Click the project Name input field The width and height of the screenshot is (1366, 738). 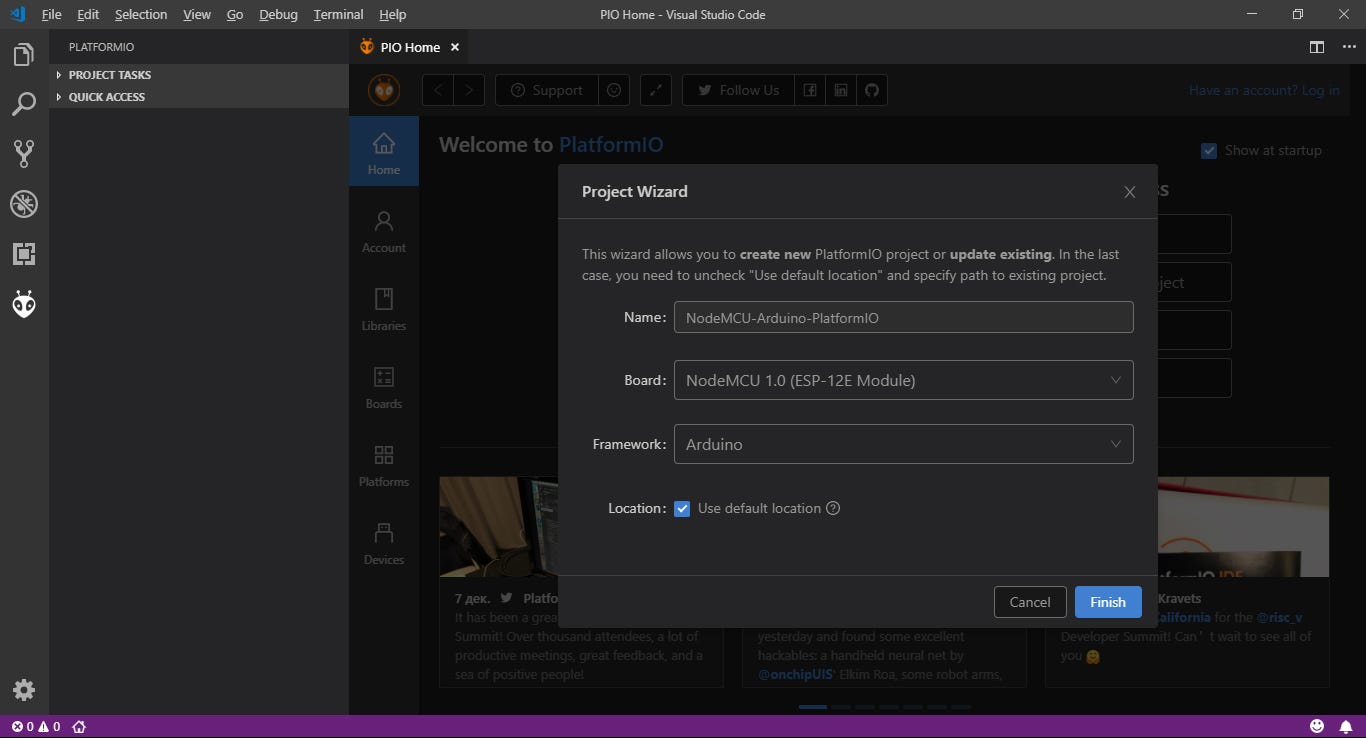pos(903,317)
